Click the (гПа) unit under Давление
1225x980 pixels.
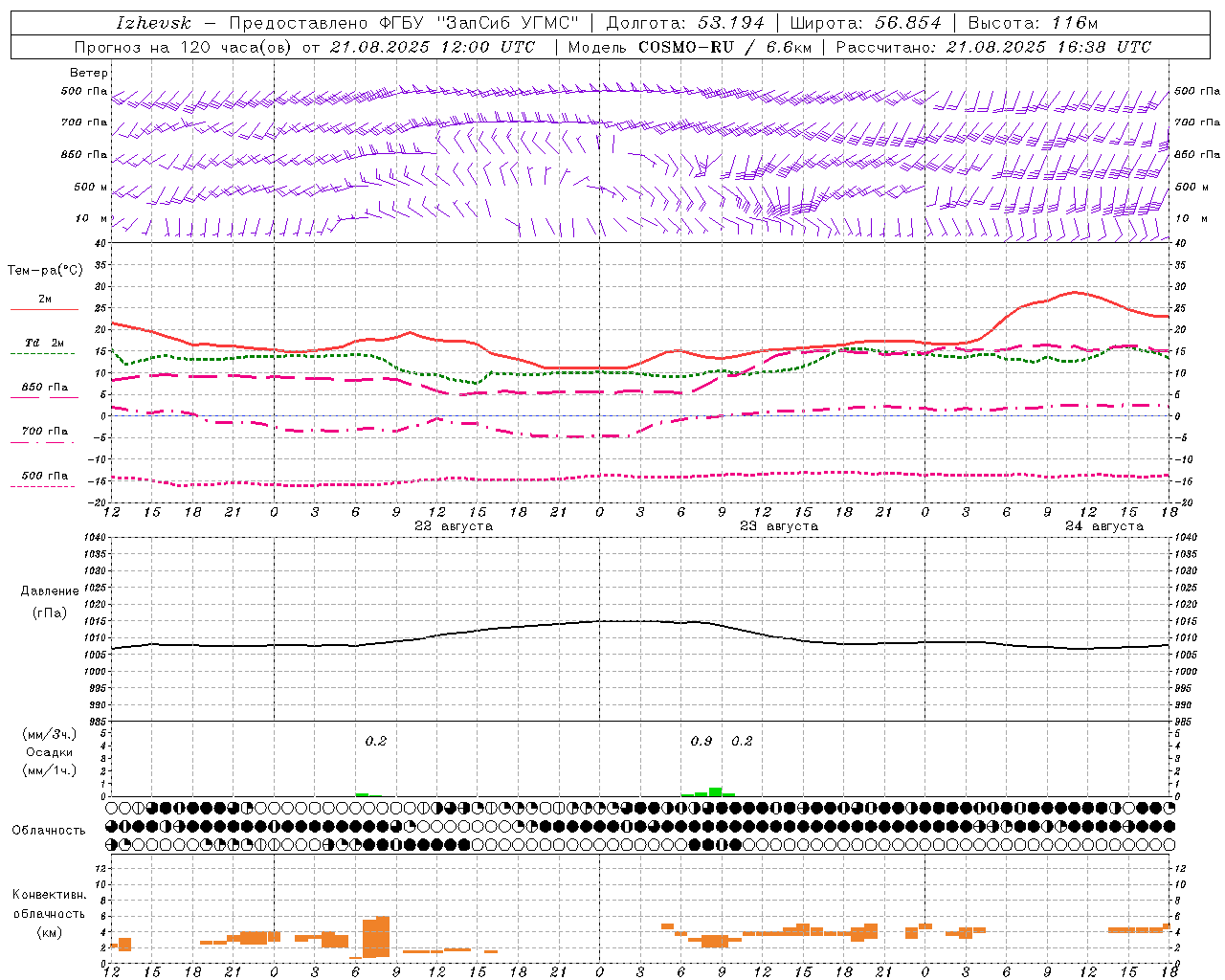(50, 613)
